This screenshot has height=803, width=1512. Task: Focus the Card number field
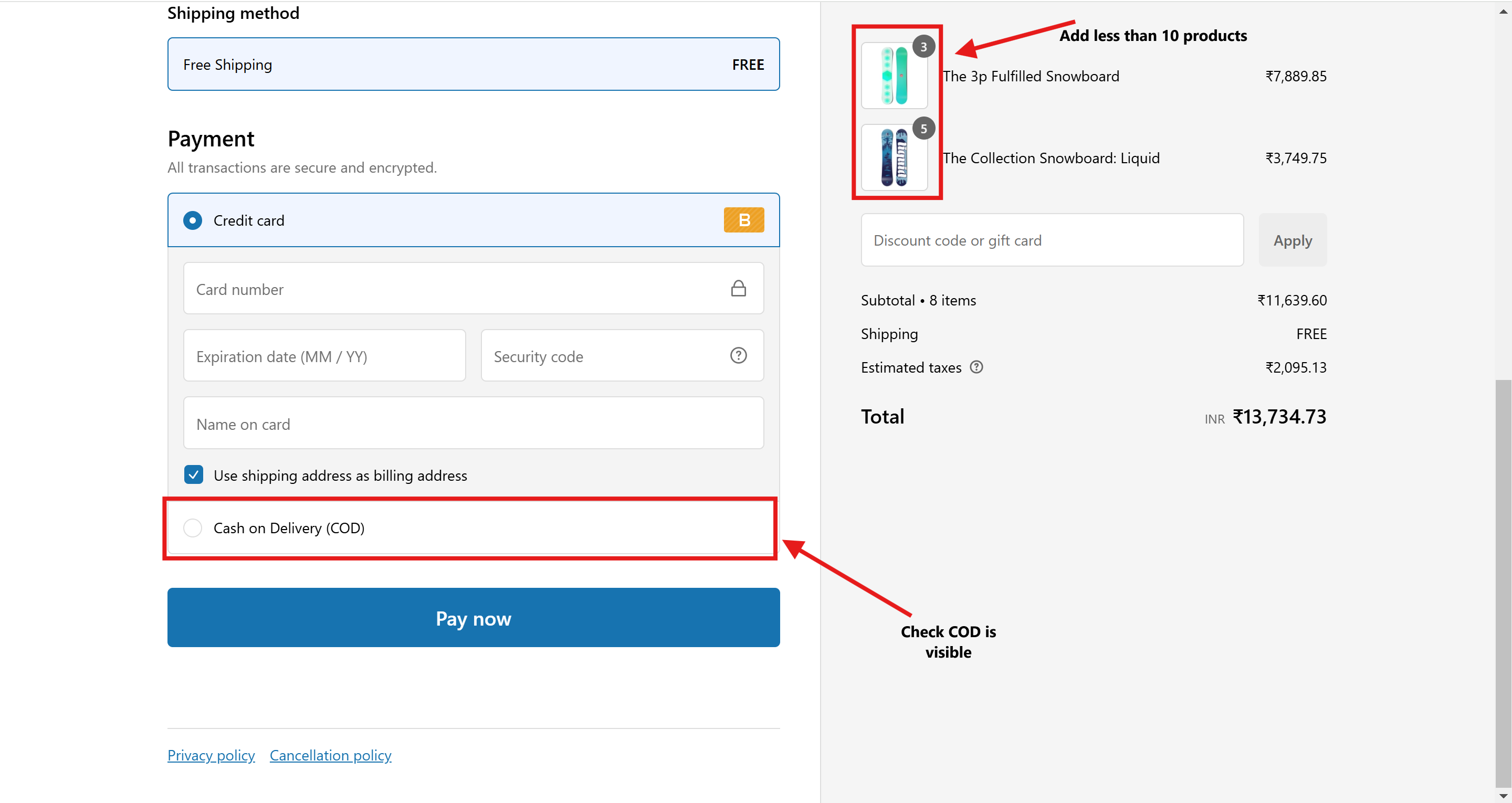pos(458,289)
